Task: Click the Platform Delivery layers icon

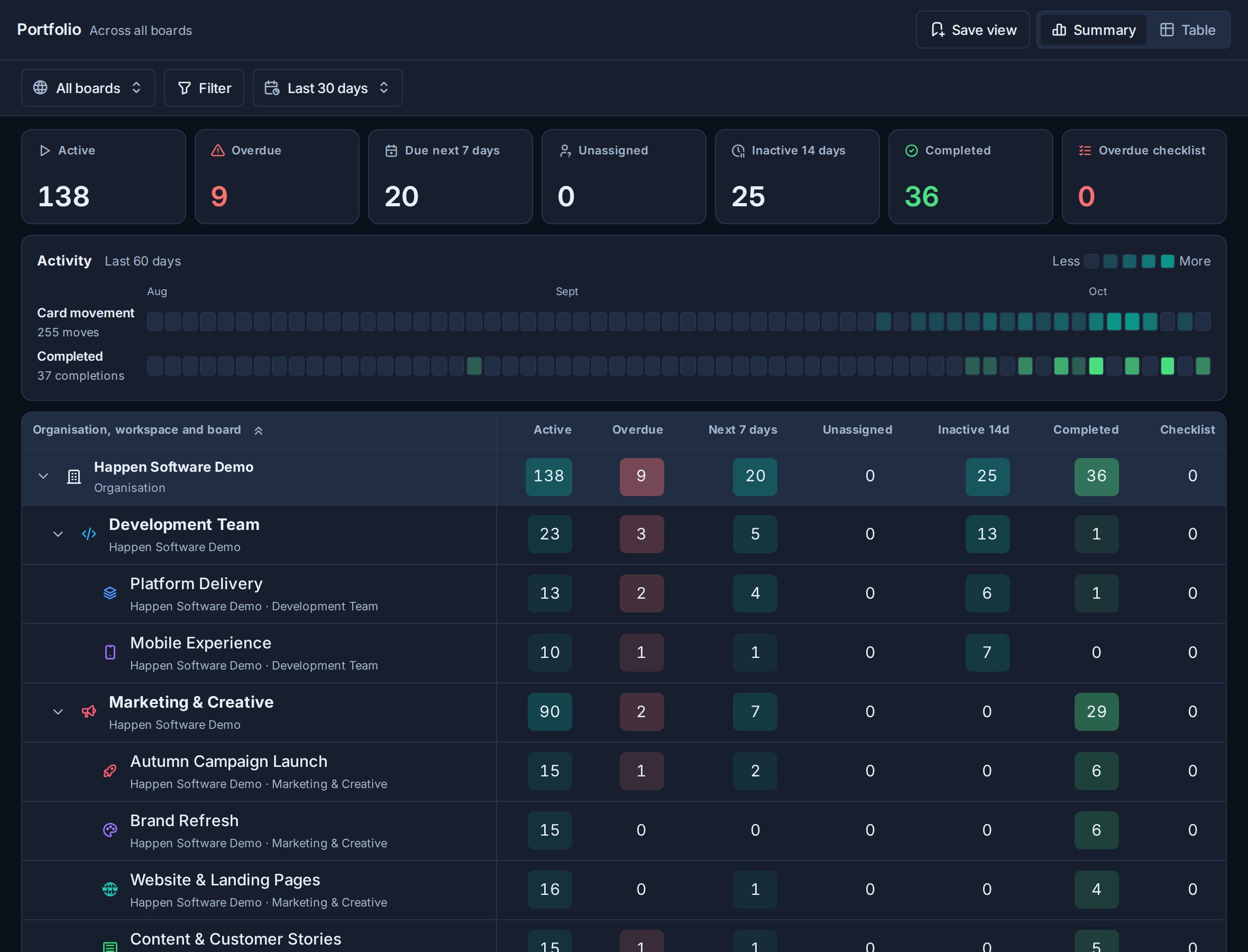Action: 110,593
